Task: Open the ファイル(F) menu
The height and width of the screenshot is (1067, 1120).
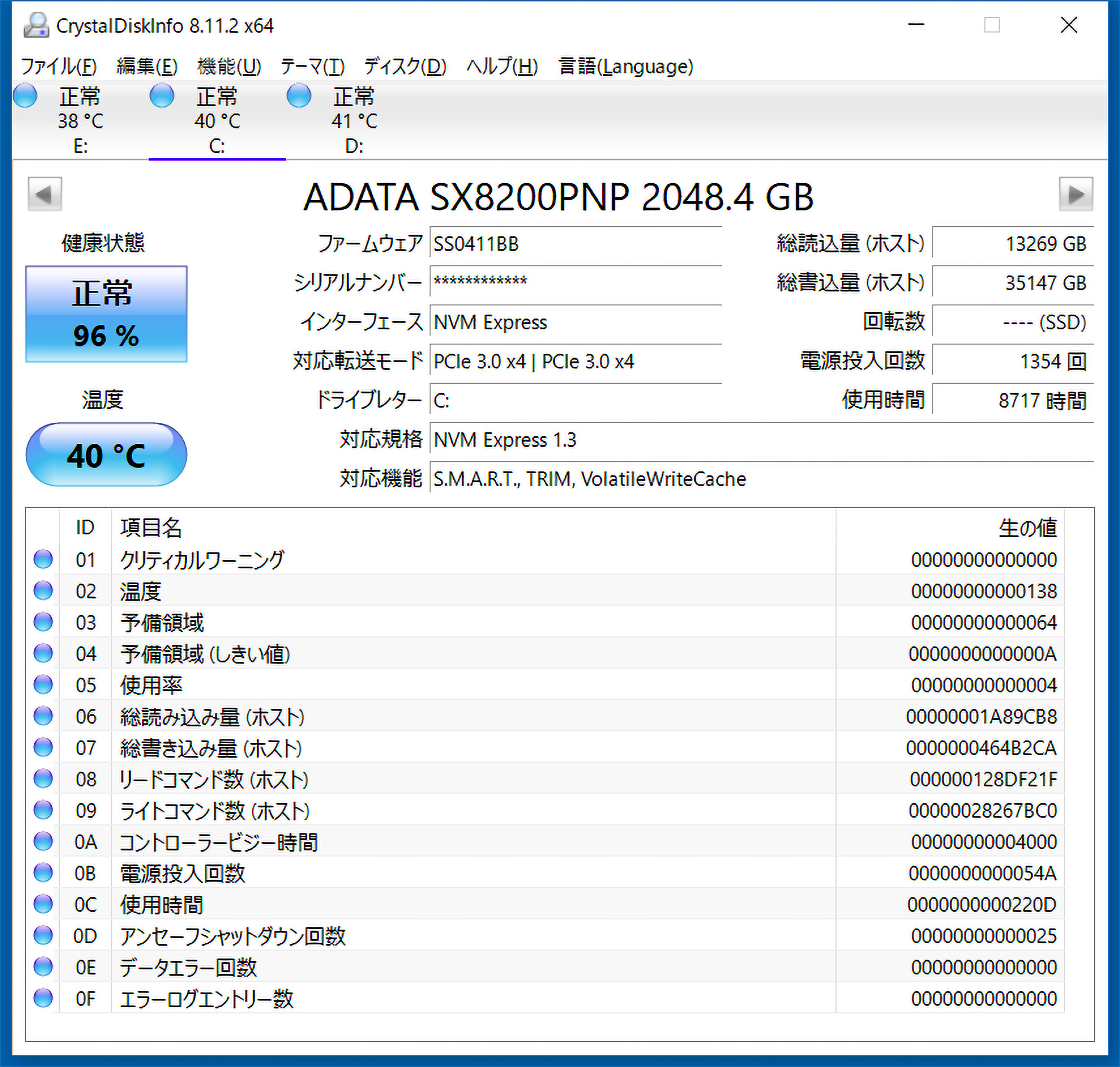Action: point(59,66)
